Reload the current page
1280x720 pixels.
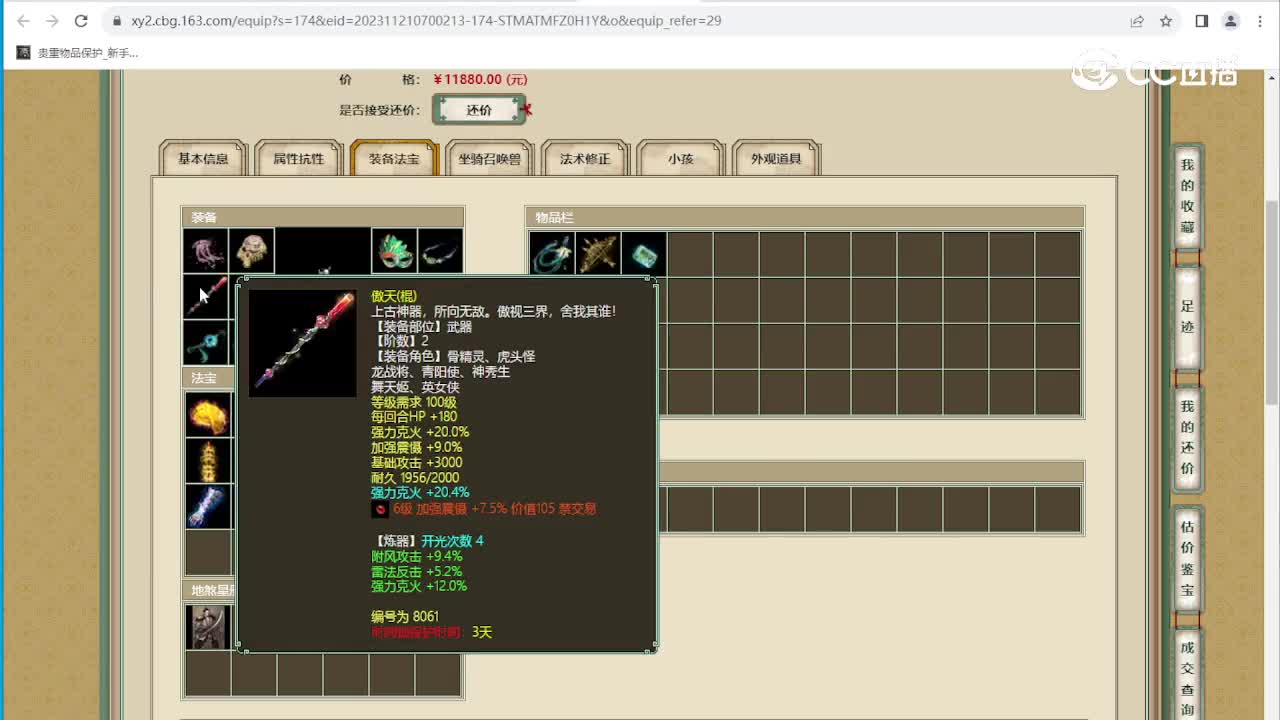click(x=82, y=21)
